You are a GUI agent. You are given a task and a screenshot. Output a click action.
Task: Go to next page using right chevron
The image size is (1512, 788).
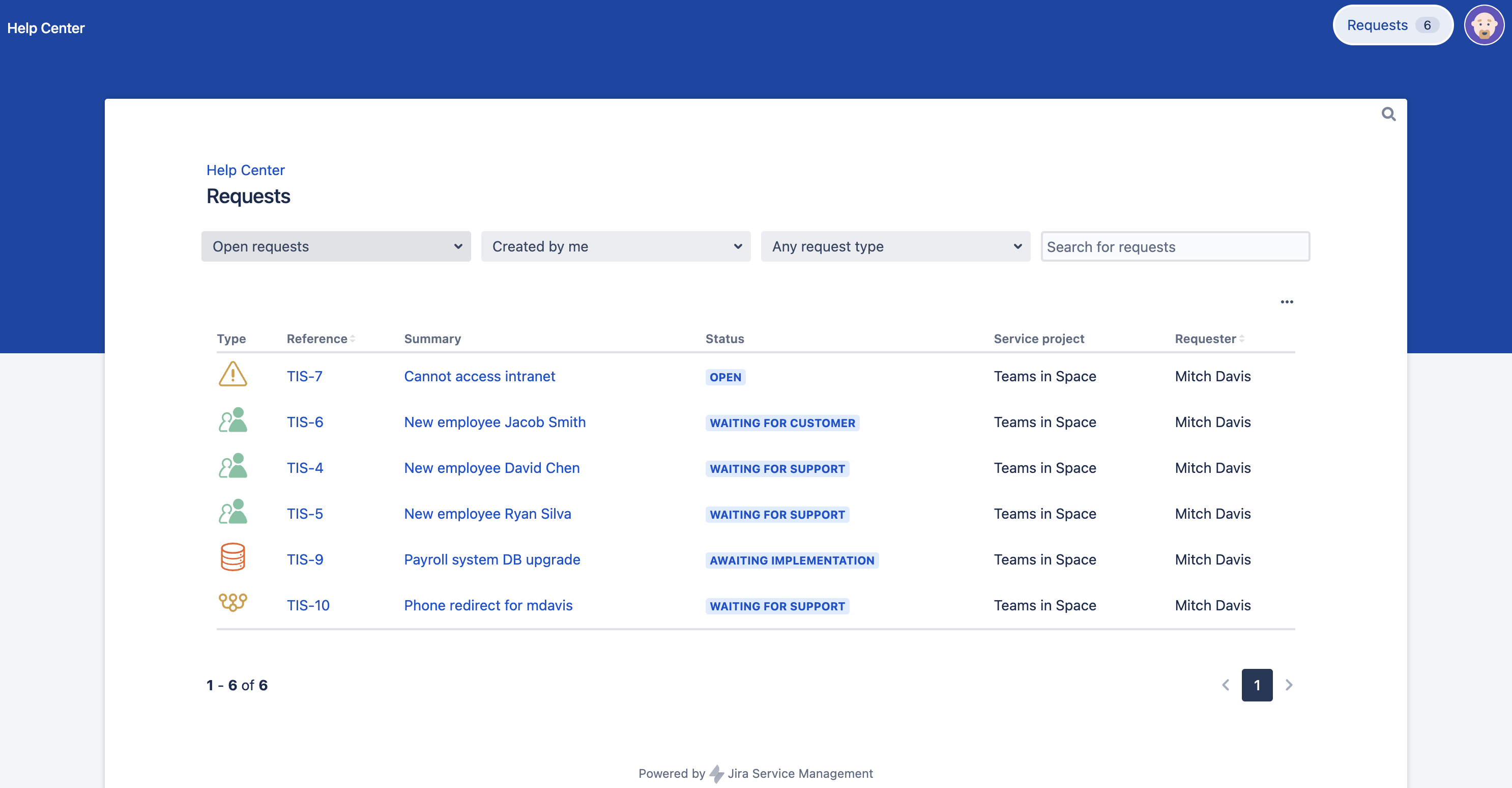1289,685
